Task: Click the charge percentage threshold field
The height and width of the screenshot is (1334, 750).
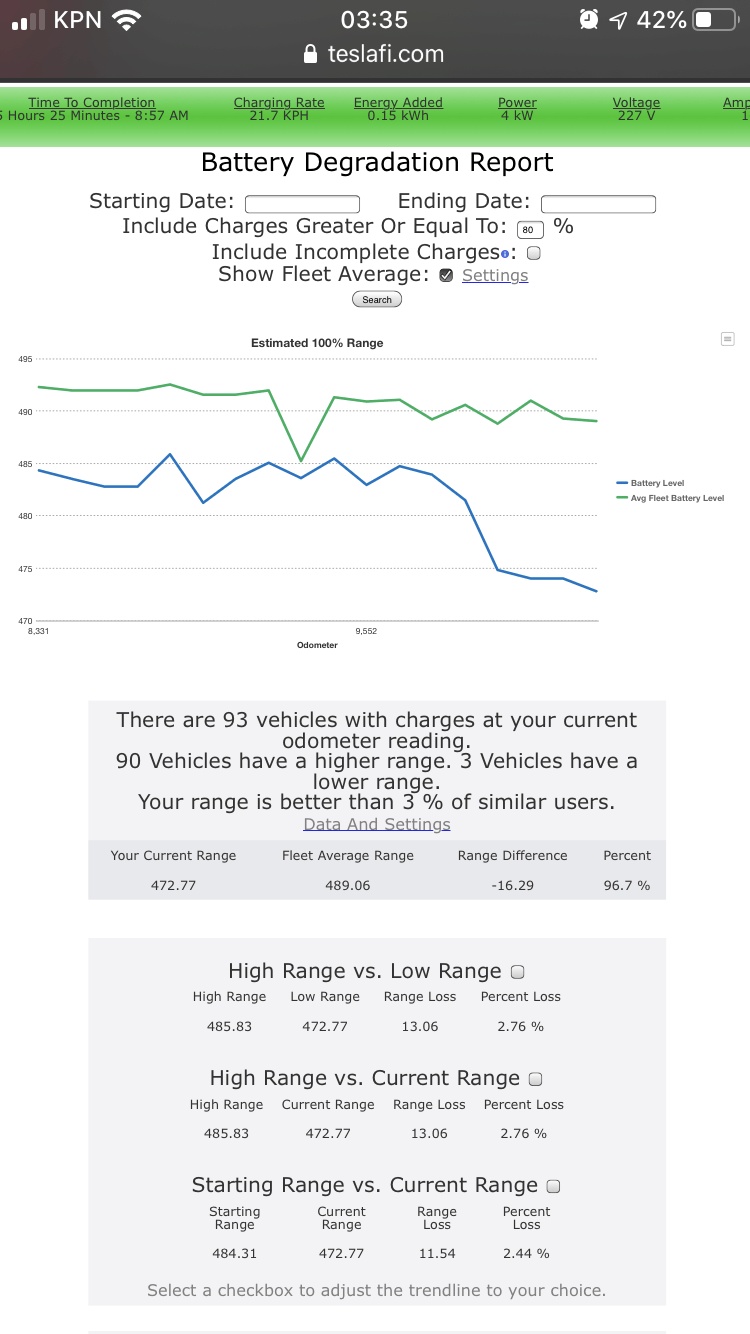Action: 530,229
